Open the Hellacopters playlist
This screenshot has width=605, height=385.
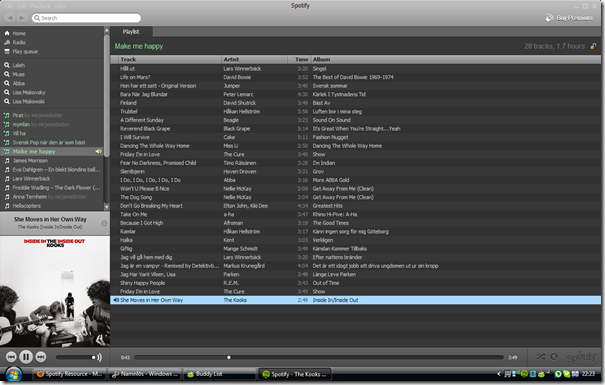[x=27, y=206]
